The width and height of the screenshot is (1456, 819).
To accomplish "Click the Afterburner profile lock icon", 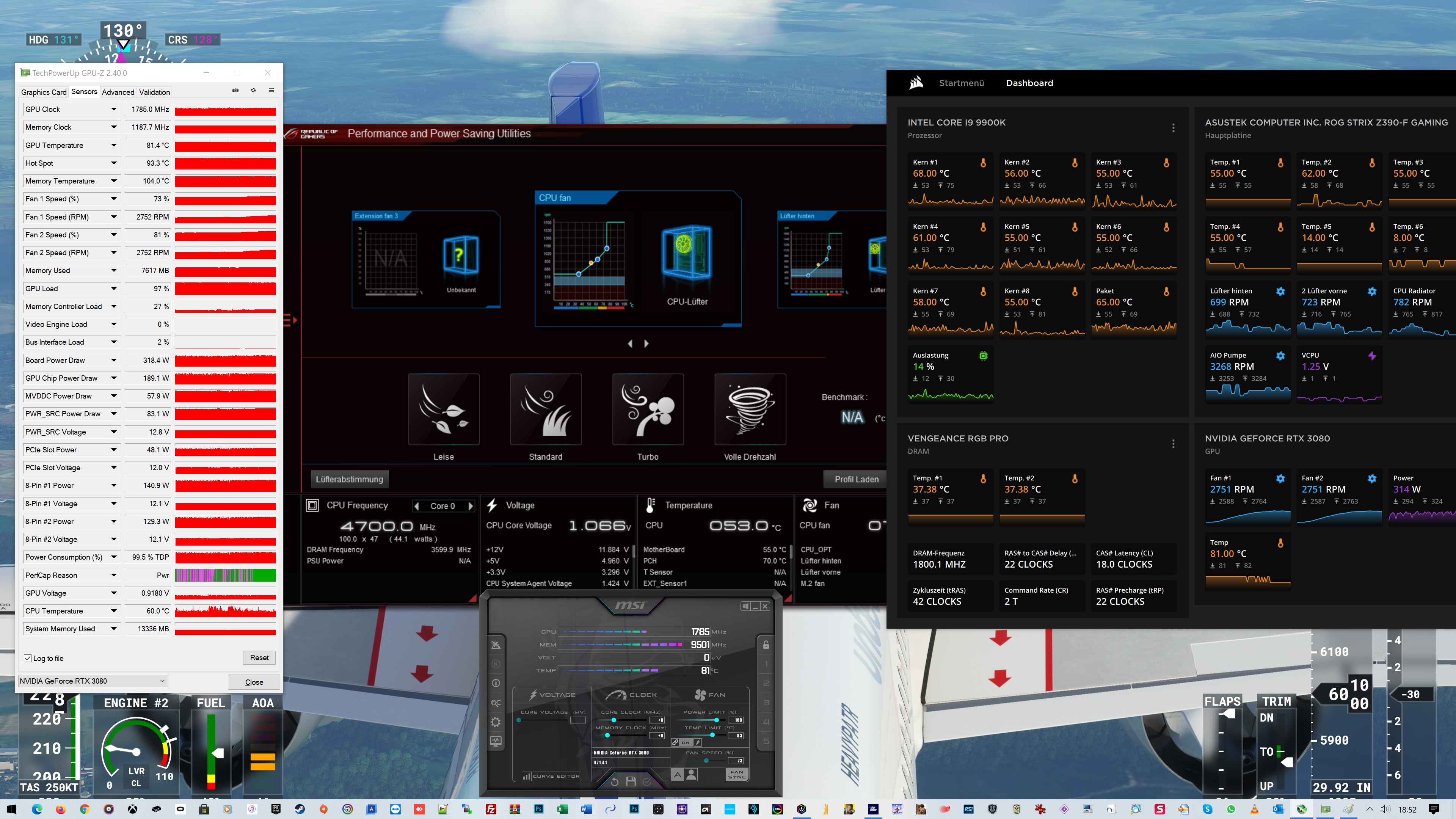I will [766, 645].
